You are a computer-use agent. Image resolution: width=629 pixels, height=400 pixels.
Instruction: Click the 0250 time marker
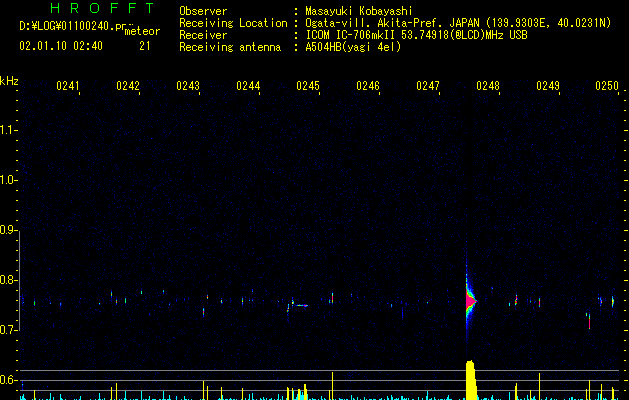click(607, 86)
